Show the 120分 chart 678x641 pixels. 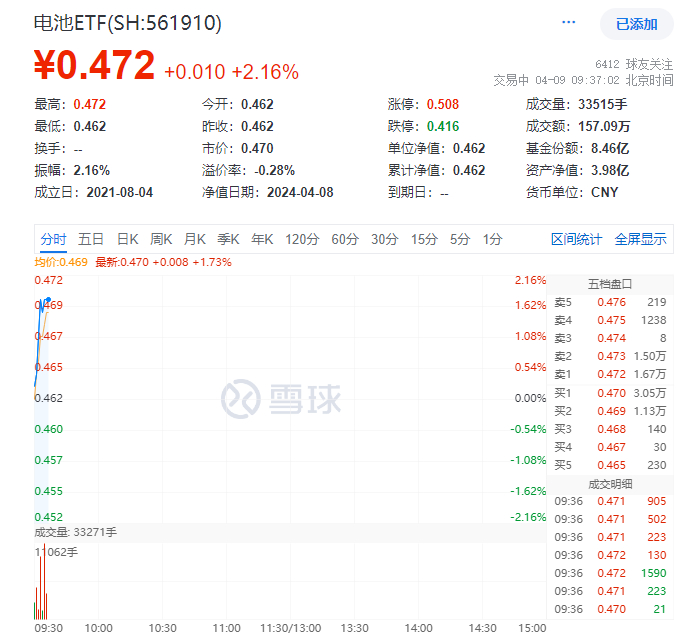pos(302,239)
